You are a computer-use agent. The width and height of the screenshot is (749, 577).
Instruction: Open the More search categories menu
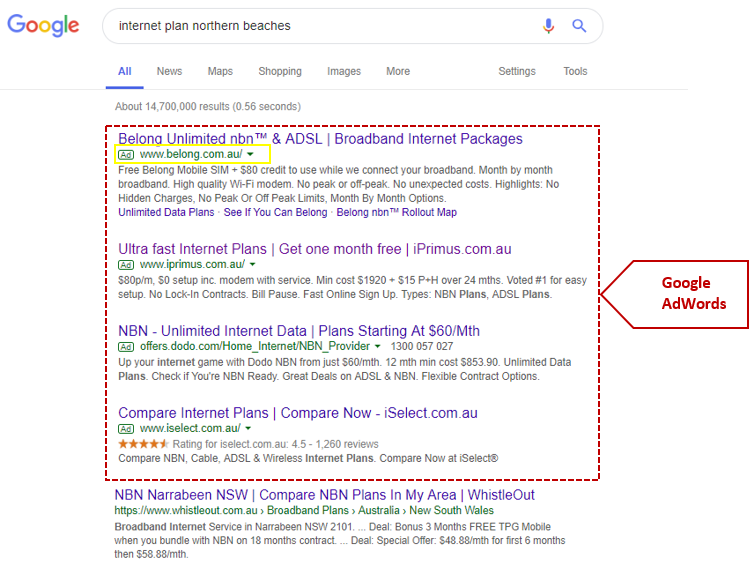[x=398, y=71]
